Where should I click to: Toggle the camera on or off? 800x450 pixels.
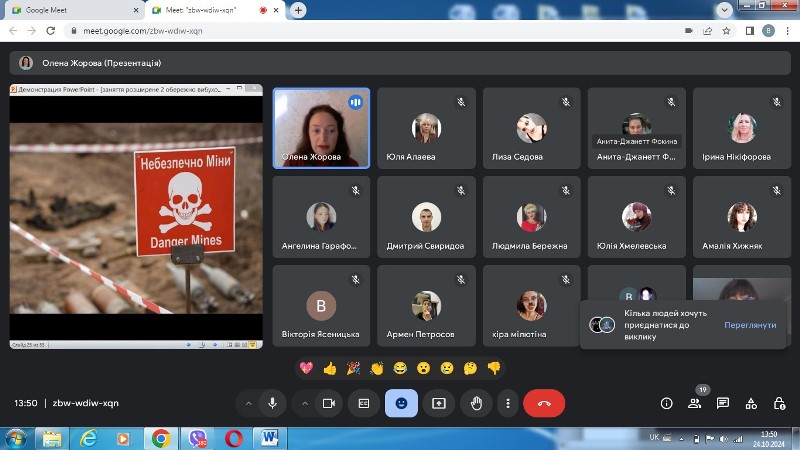tap(329, 403)
